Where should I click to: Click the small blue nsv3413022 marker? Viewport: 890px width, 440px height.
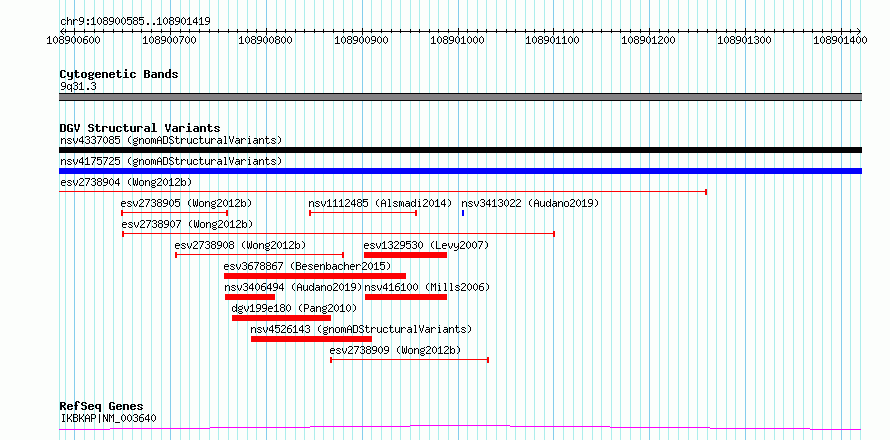[x=463, y=213]
